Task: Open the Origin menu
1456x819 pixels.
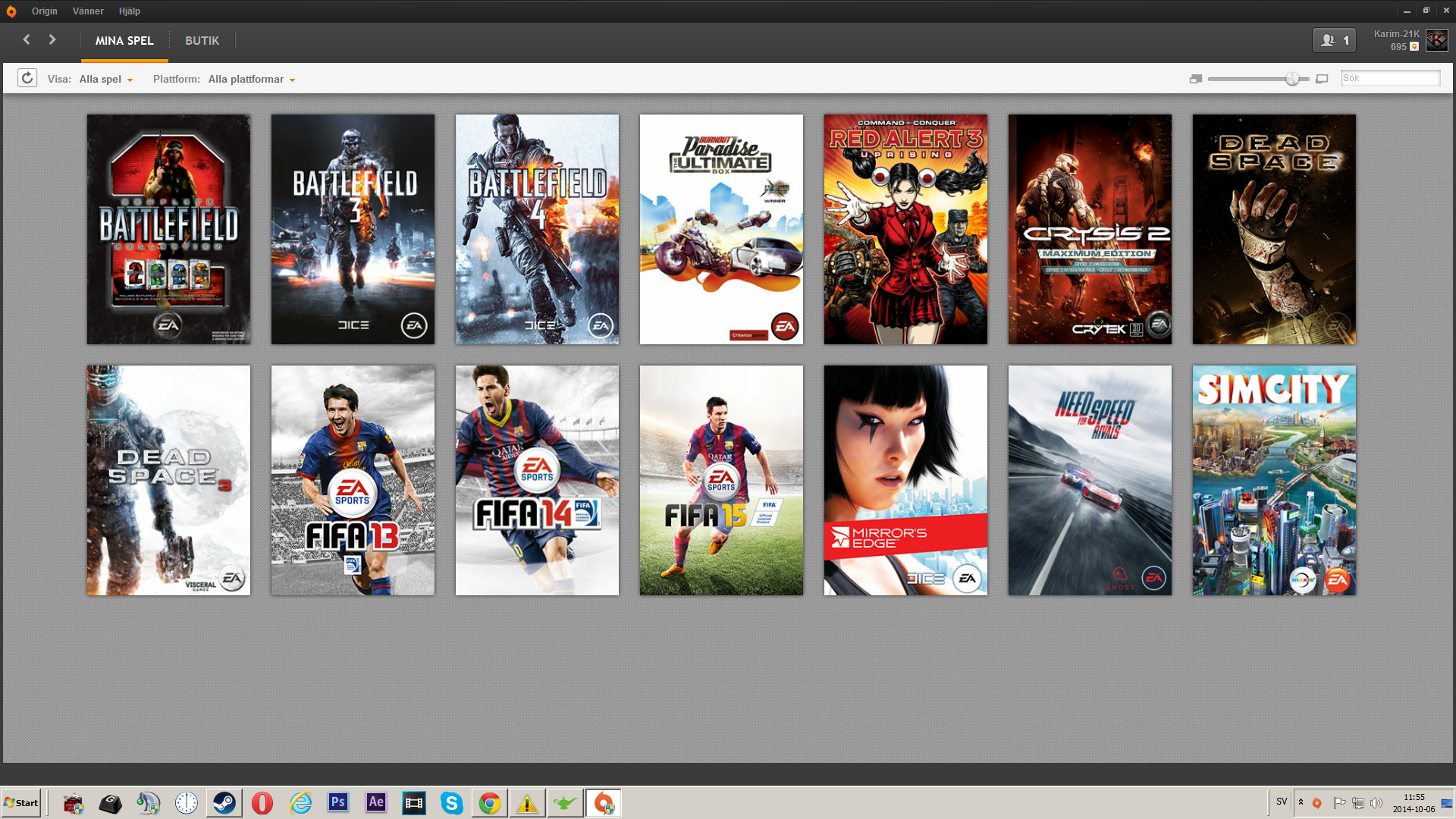Action: click(45, 11)
